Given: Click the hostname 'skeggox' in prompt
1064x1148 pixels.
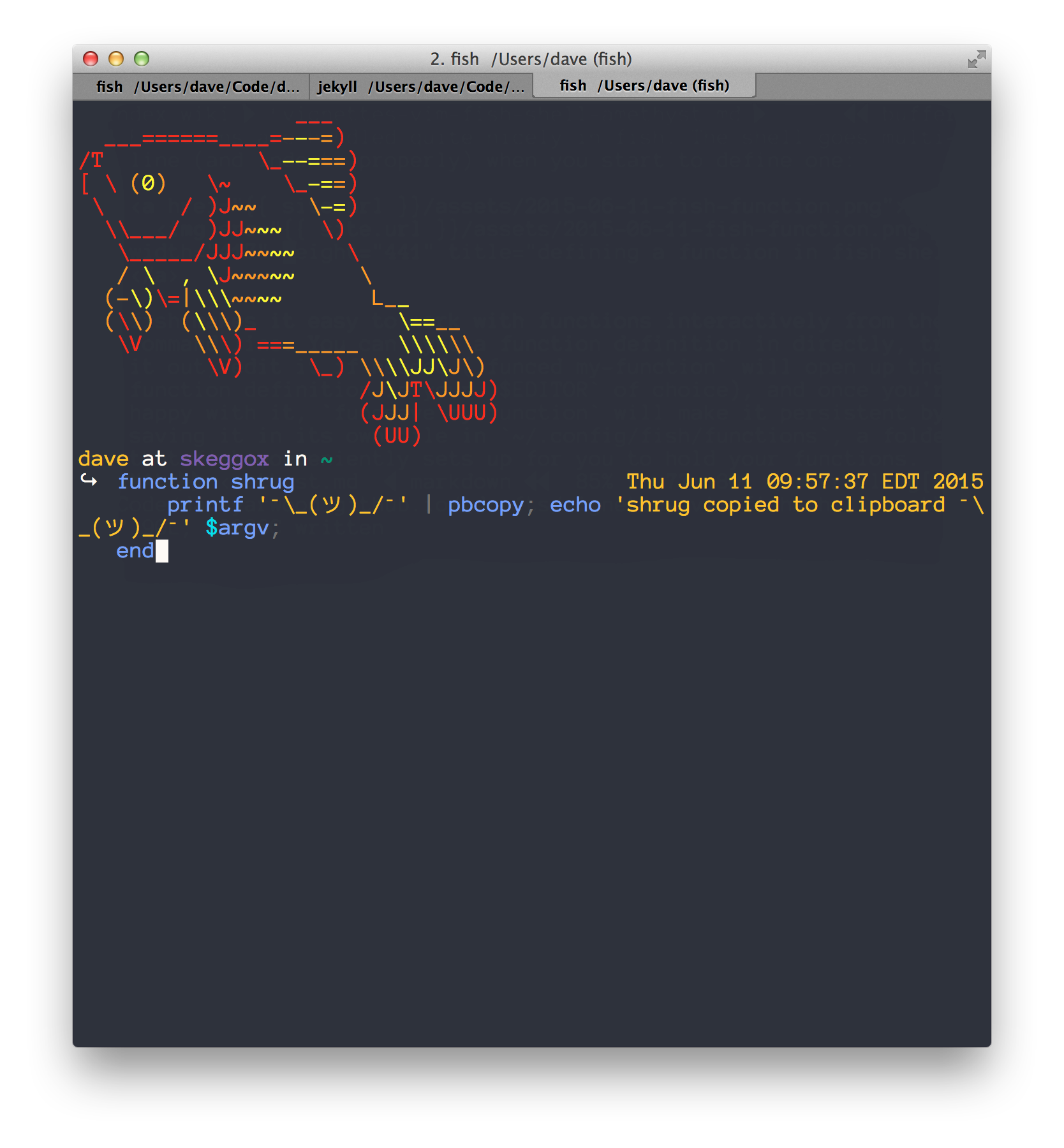Looking at the screenshot, I should [x=225, y=459].
